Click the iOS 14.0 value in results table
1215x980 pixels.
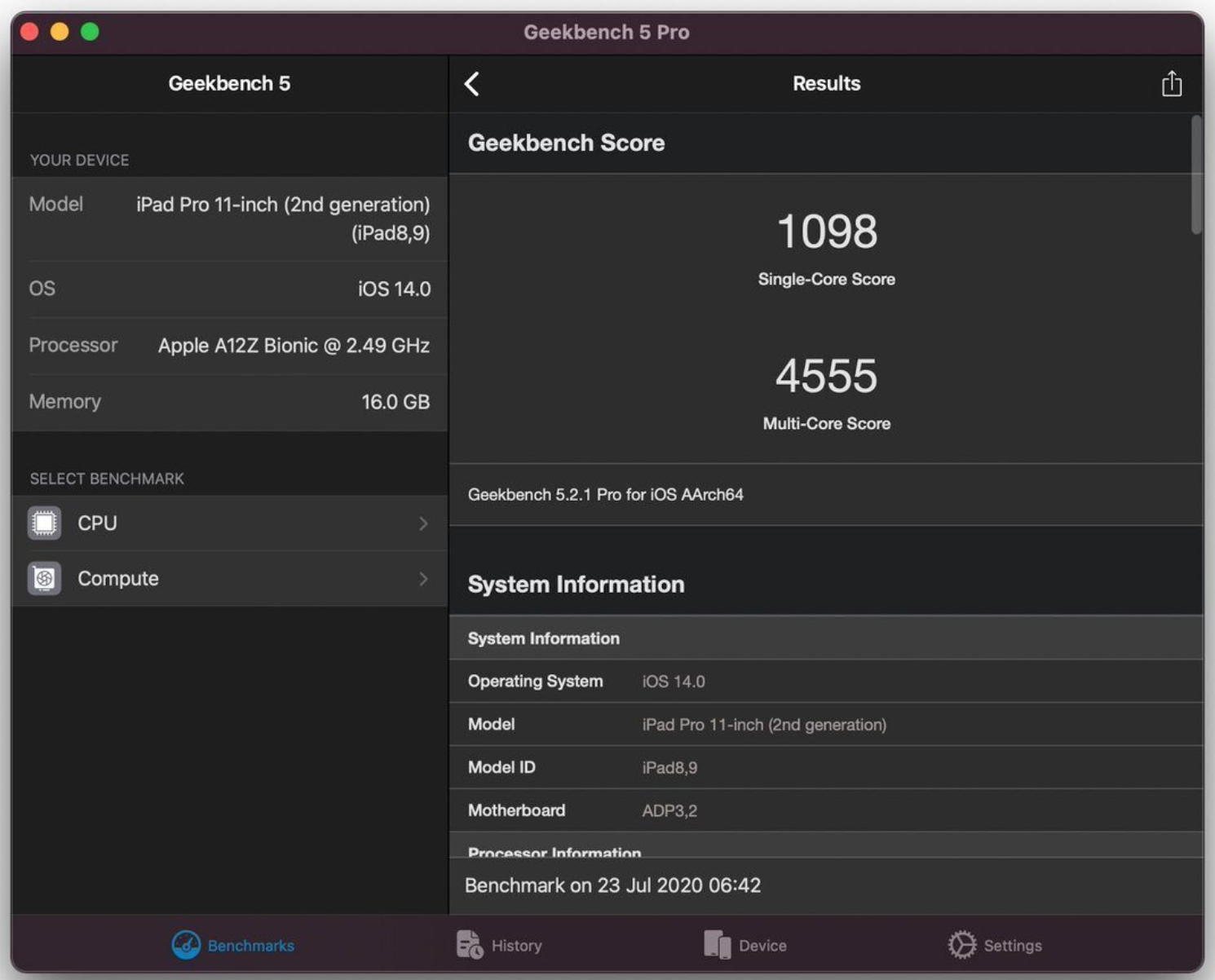click(674, 682)
